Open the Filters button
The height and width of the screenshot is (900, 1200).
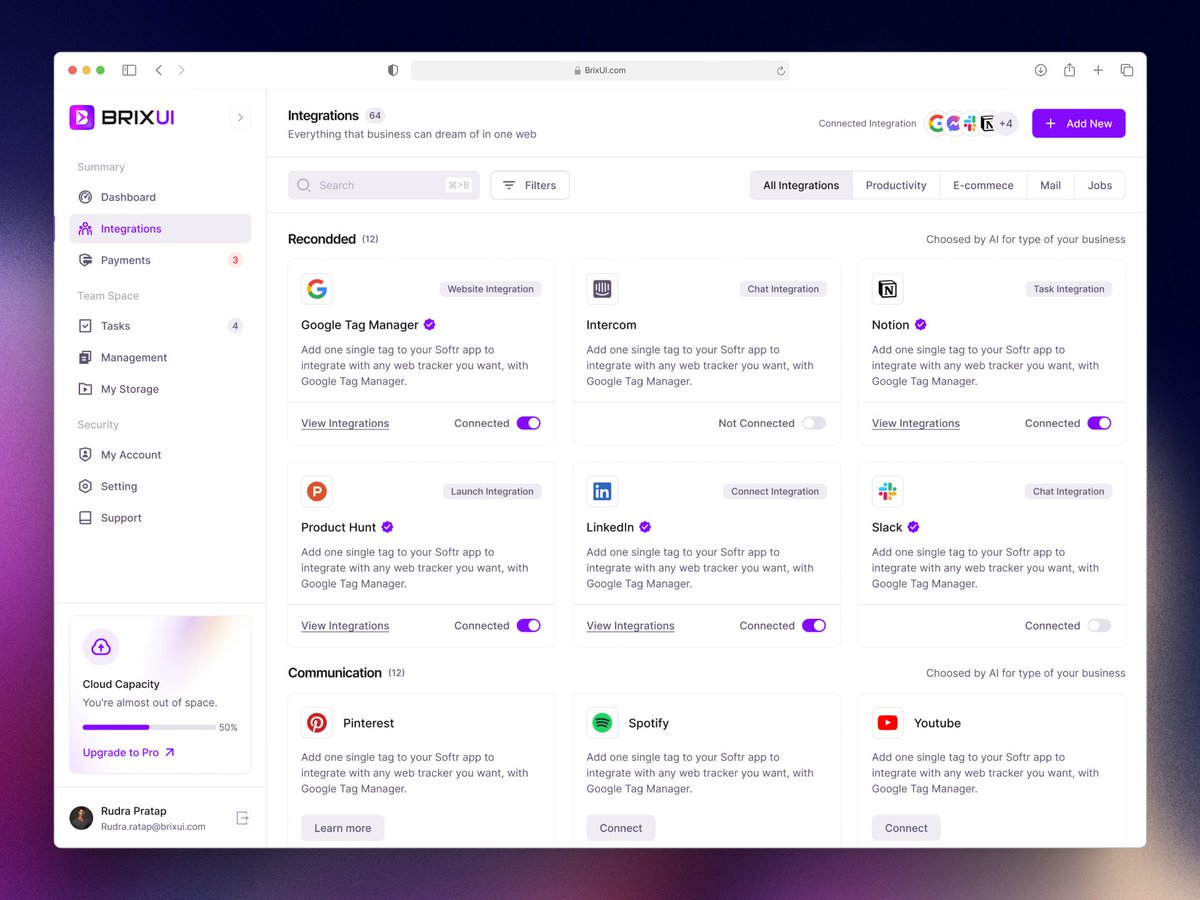[530, 185]
